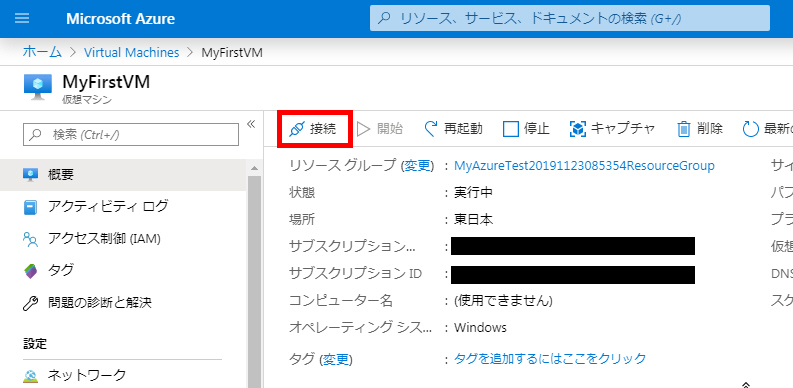Click 変更 link next to リソース グループ

(417, 165)
